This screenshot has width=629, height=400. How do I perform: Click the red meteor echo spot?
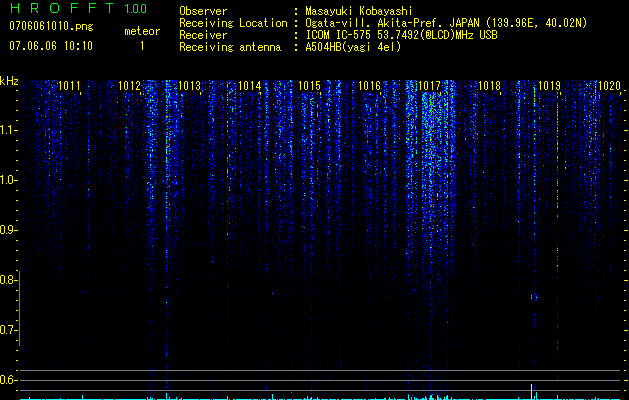click(x=532, y=297)
